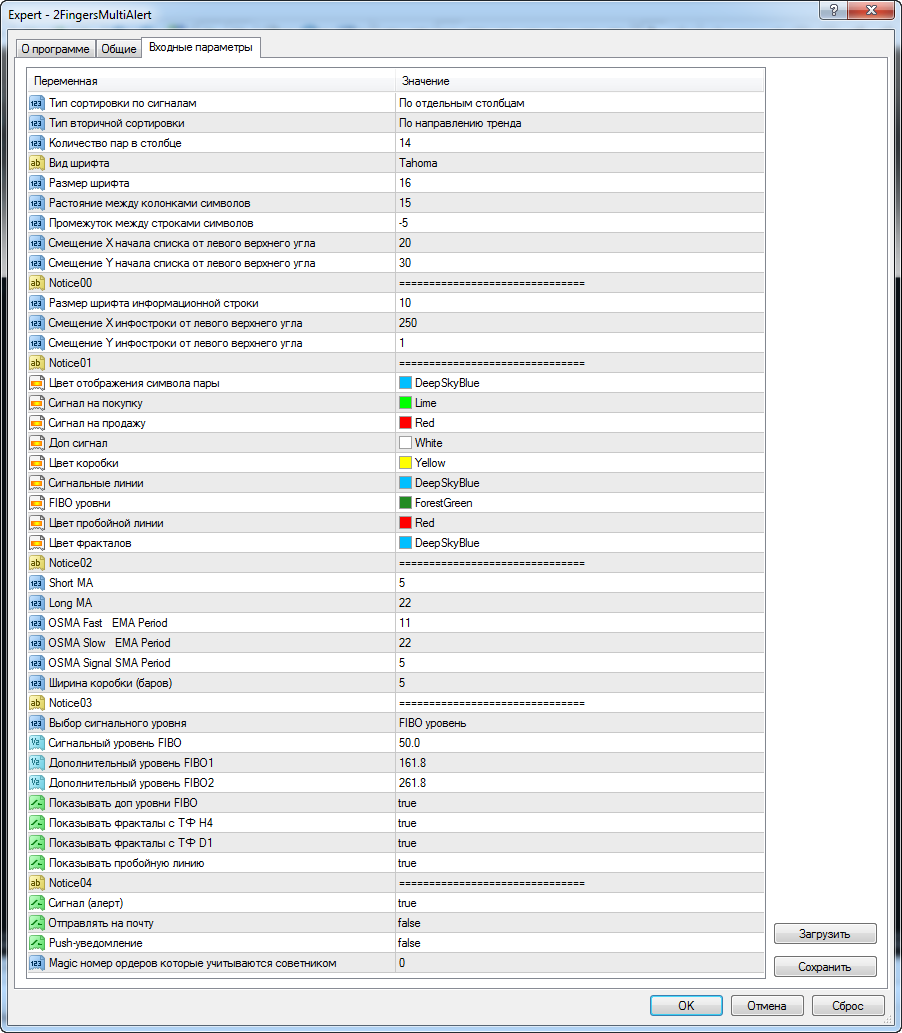The width and height of the screenshot is (902, 1033).
Task: Click the double icon beside 'Дополнительный уровень FIBO1'
Action: click(36, 763)
